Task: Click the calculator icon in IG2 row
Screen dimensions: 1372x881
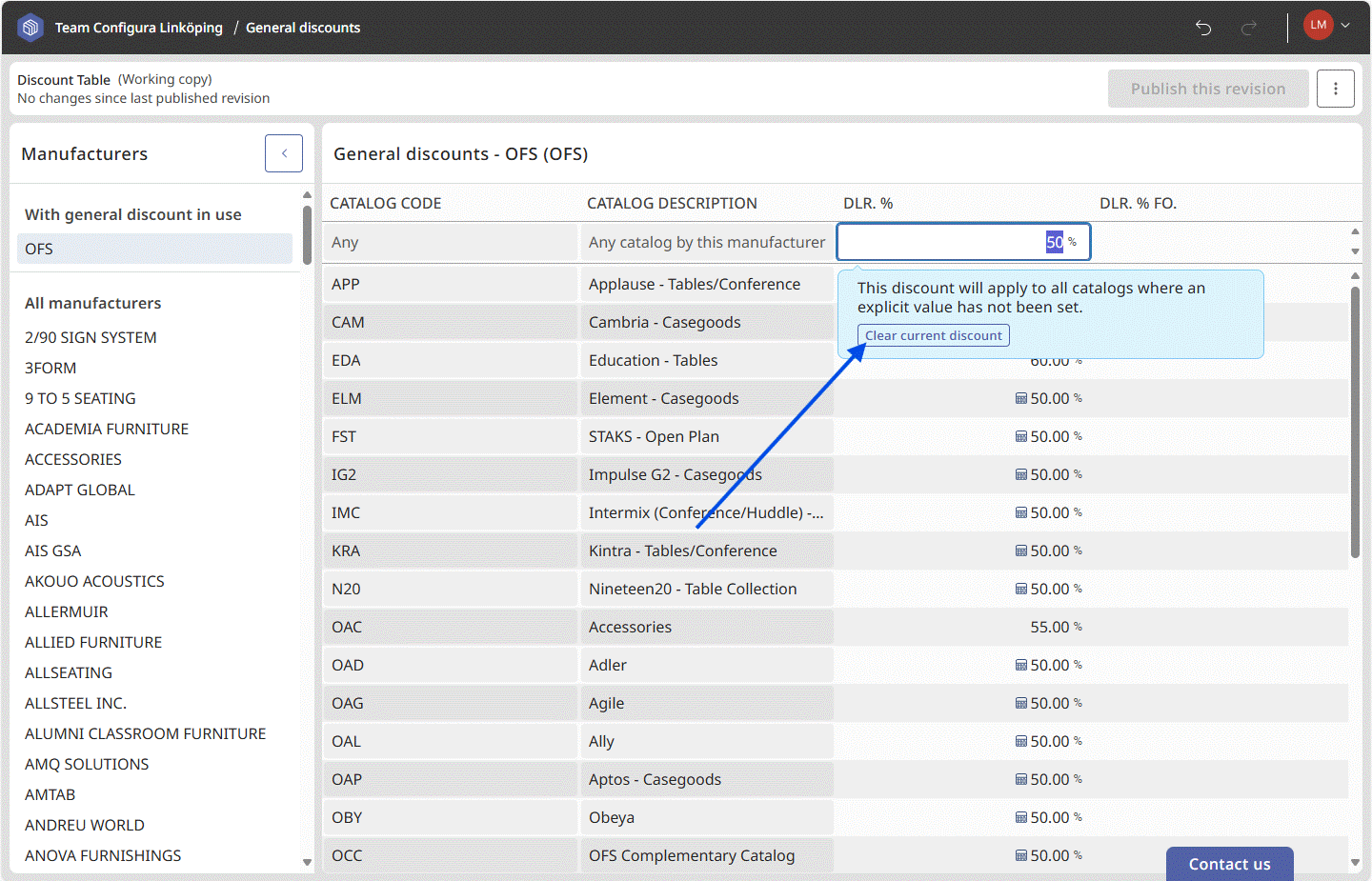Action: click(x=1021, y=474)
